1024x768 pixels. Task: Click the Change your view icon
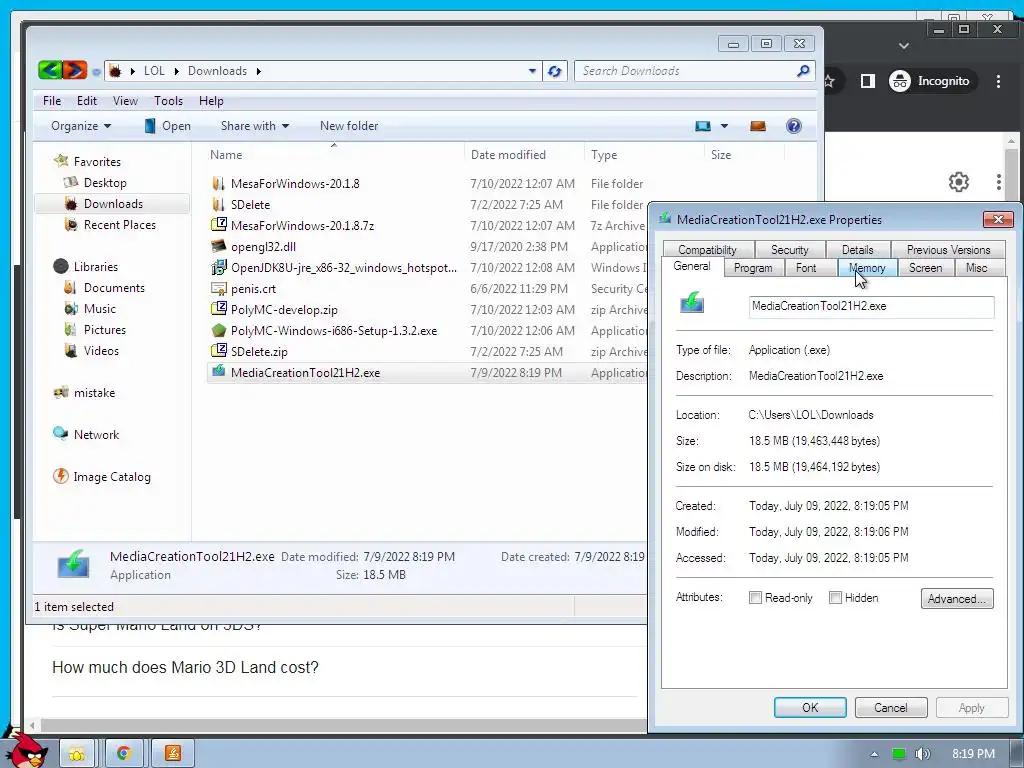point(703,126)
